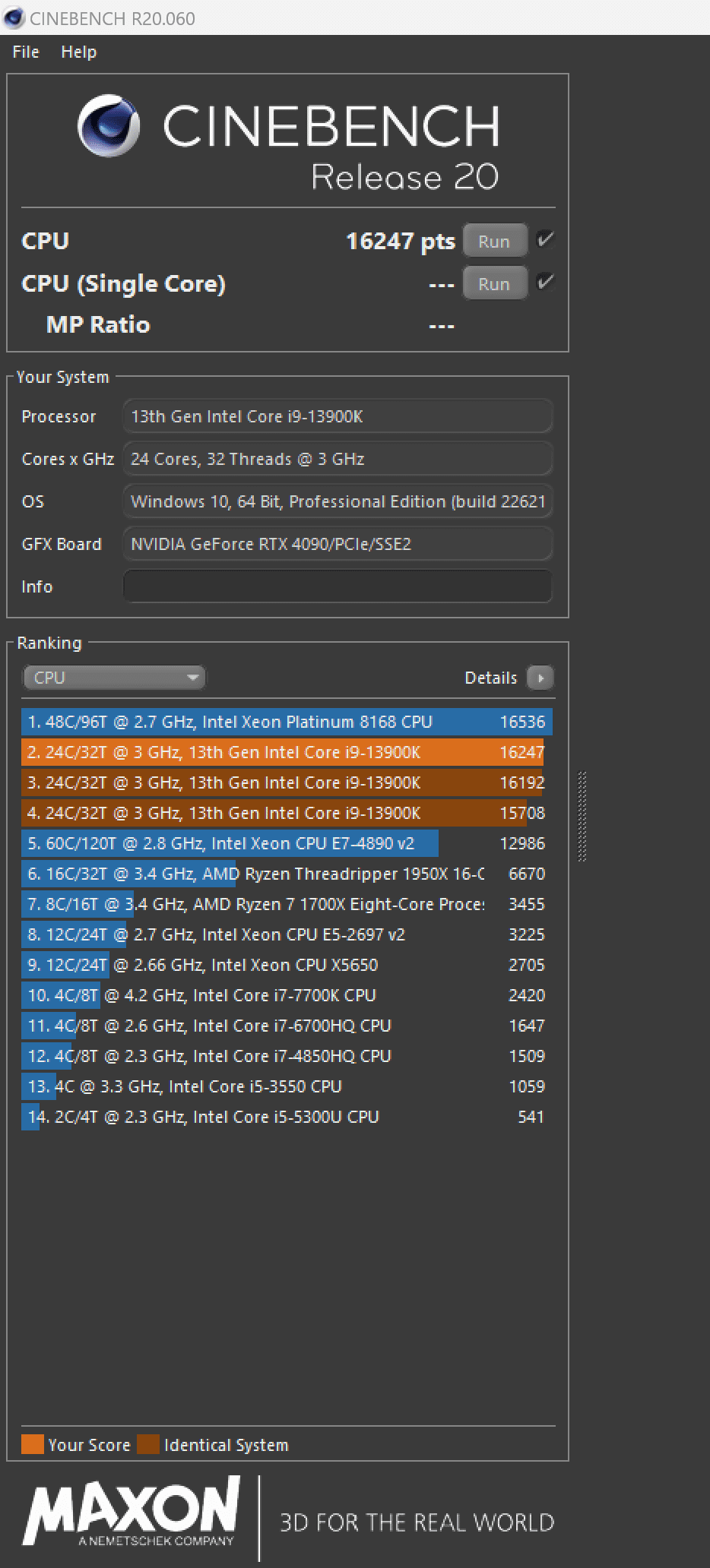Open the File menu

(26, 52)
